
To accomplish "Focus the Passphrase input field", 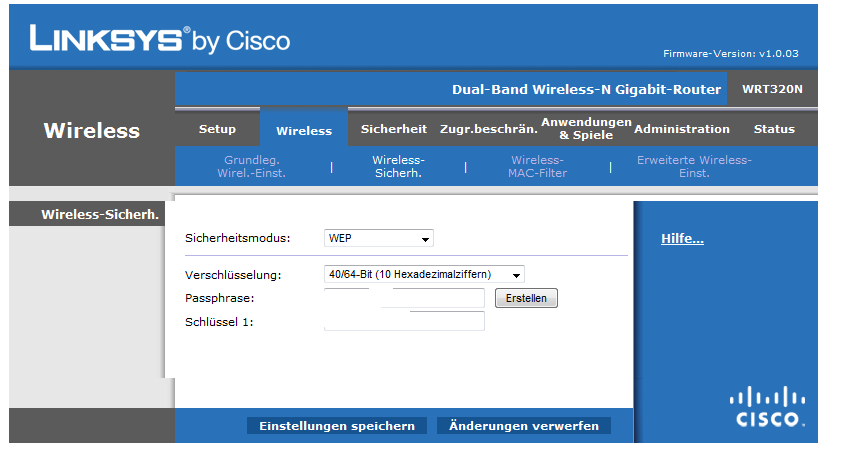I will (404, 298).
